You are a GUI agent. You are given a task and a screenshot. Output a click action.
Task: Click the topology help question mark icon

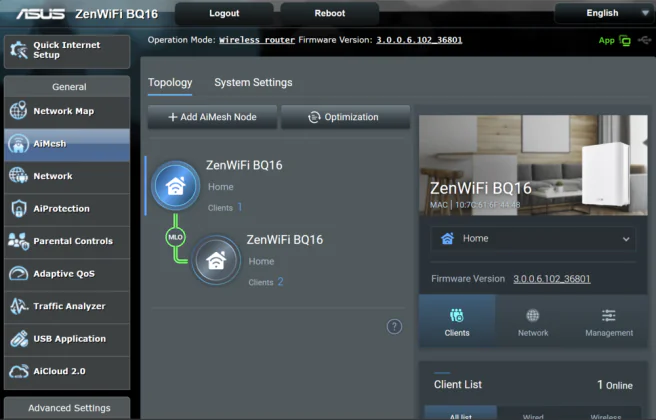point(394,326)
